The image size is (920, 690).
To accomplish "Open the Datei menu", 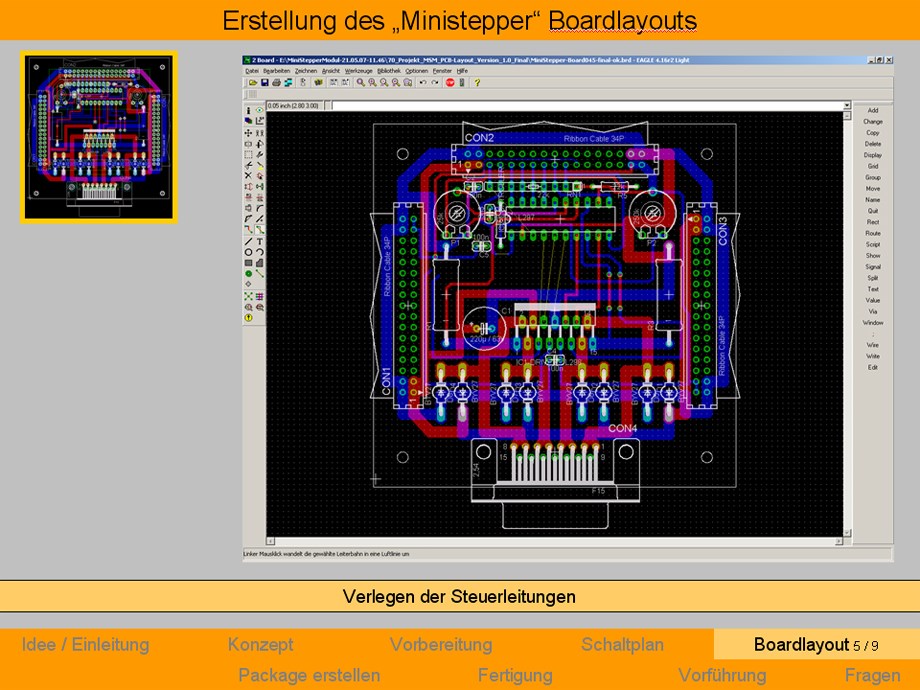I will pos(252,71).
